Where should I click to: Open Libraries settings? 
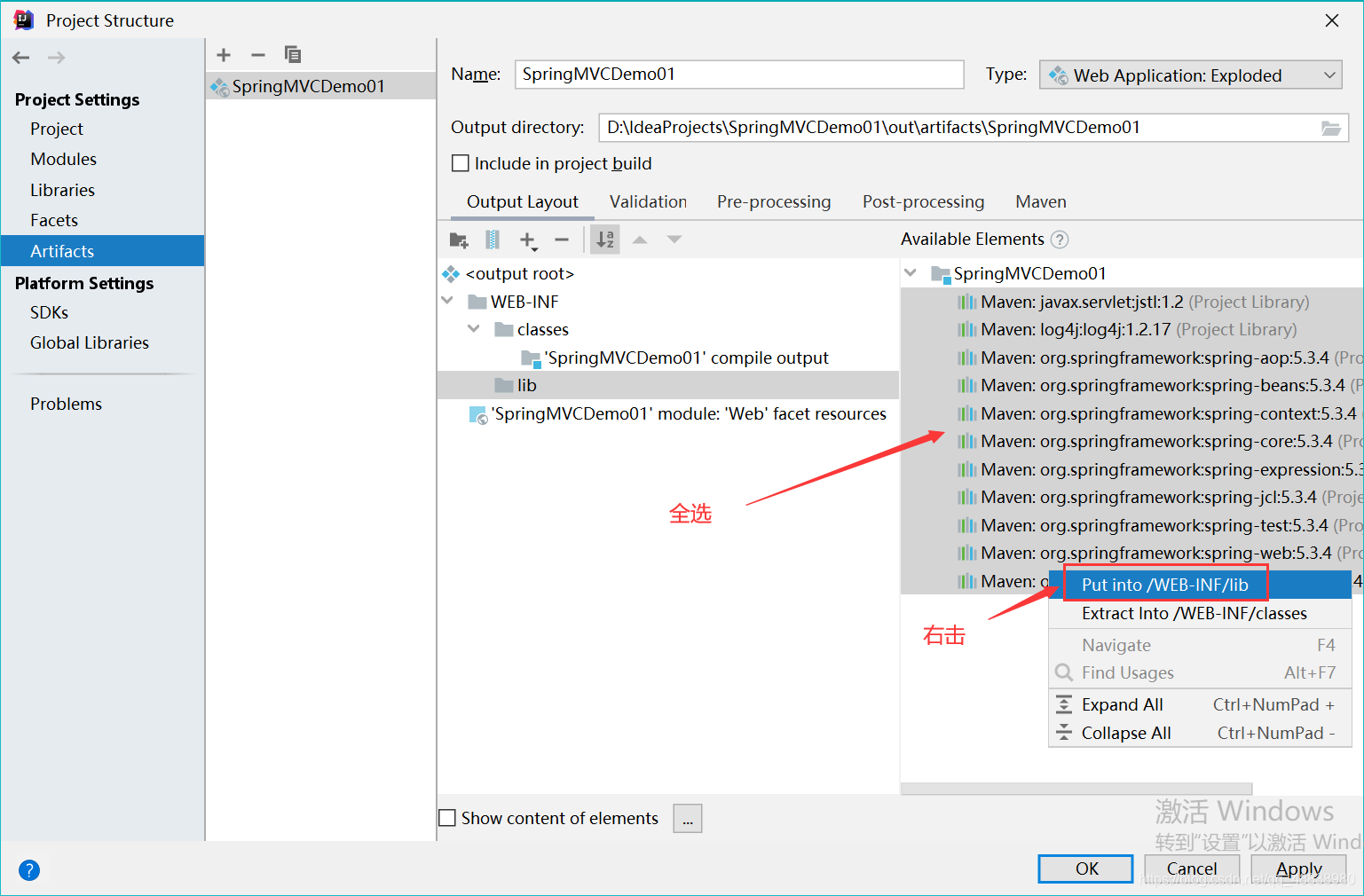click(62, 190)
